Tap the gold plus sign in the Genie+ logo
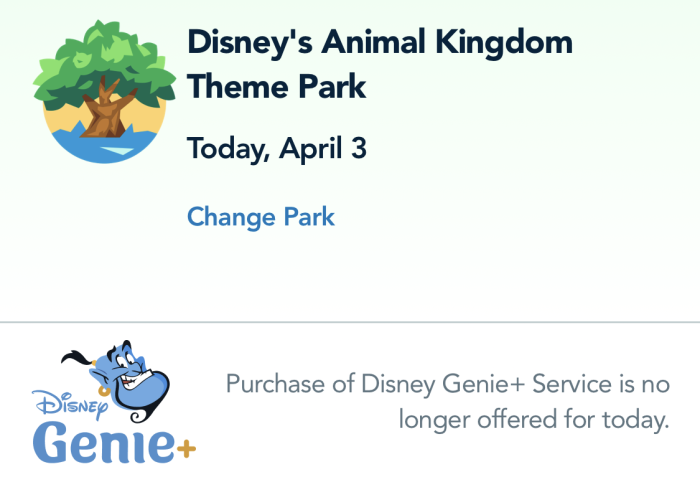Viewport: 700px width, 477px height. 187,449
